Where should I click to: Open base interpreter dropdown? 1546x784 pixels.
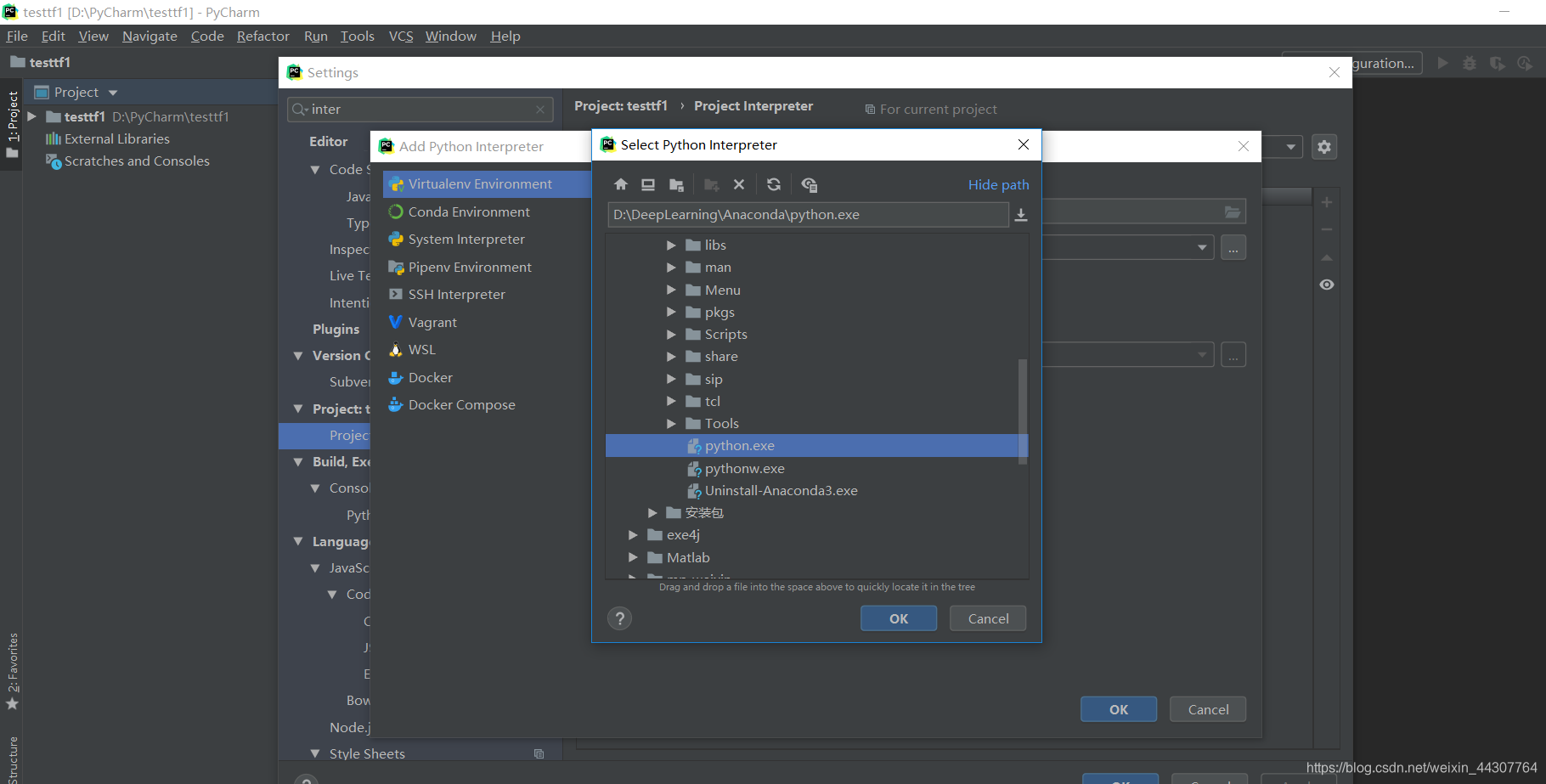(x=1202, y=248)
